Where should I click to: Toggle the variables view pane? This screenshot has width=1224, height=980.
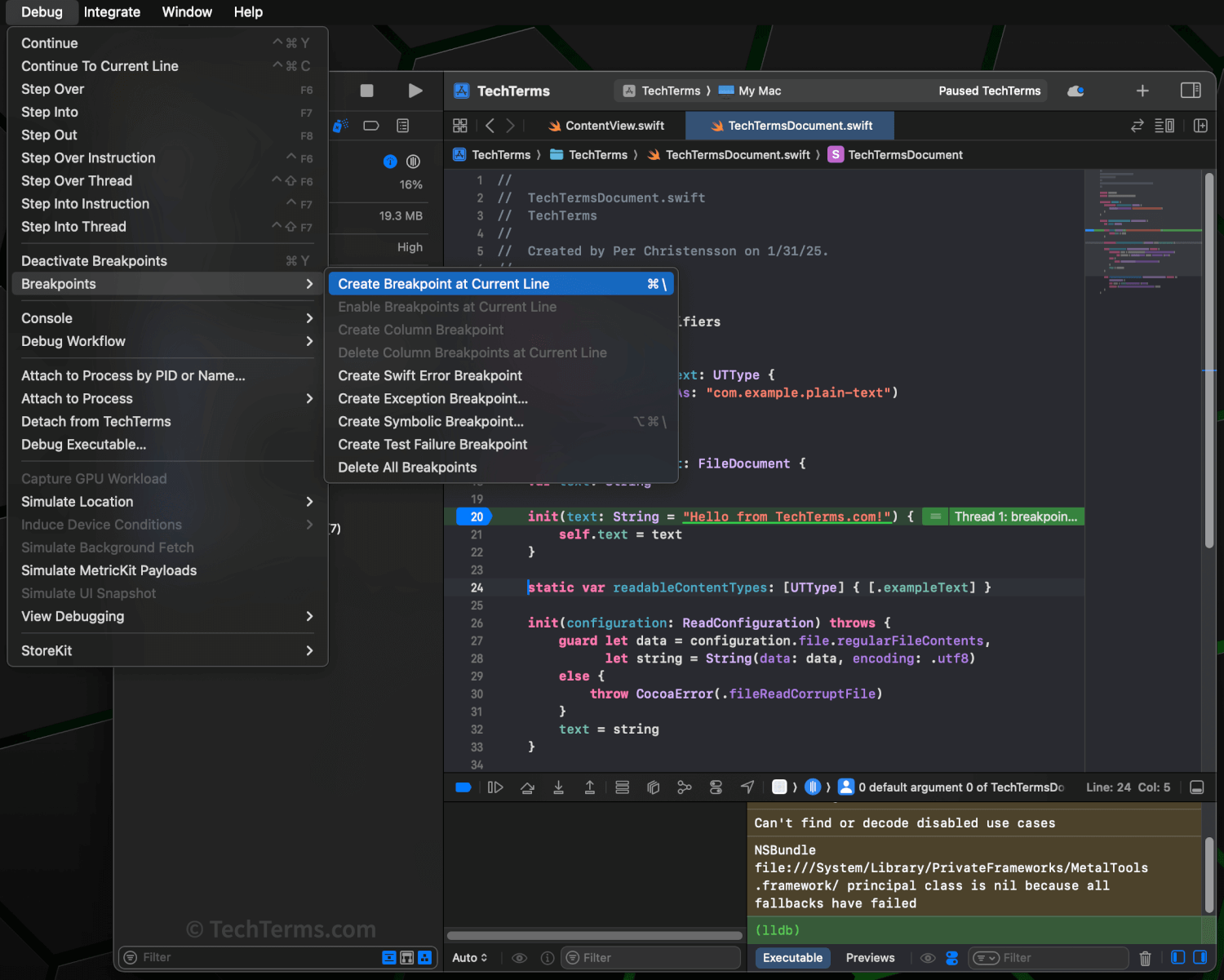pyautogui.click(x=1178, y=957)
